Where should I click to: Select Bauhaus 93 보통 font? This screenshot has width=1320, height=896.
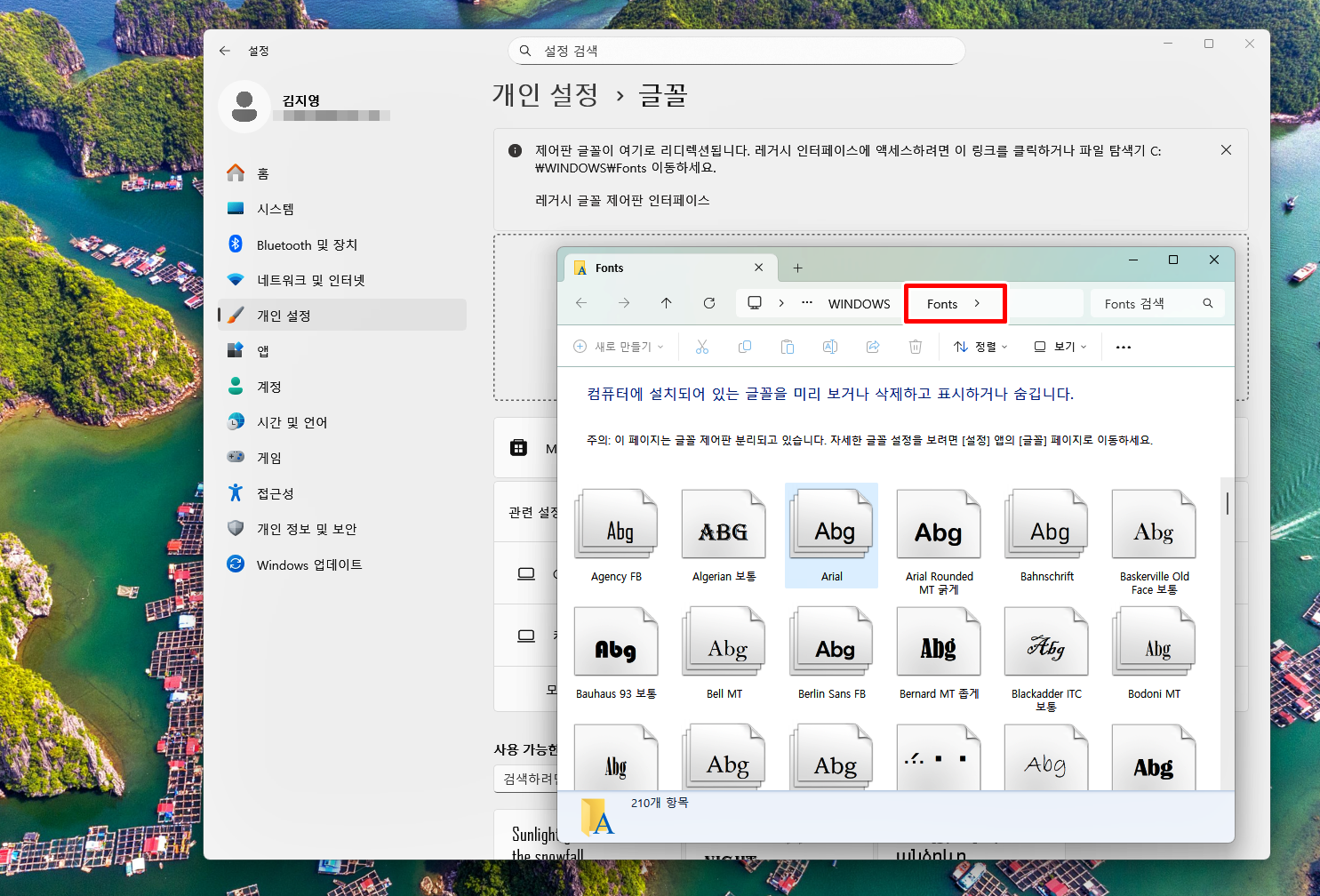click(x=616, y=653)
